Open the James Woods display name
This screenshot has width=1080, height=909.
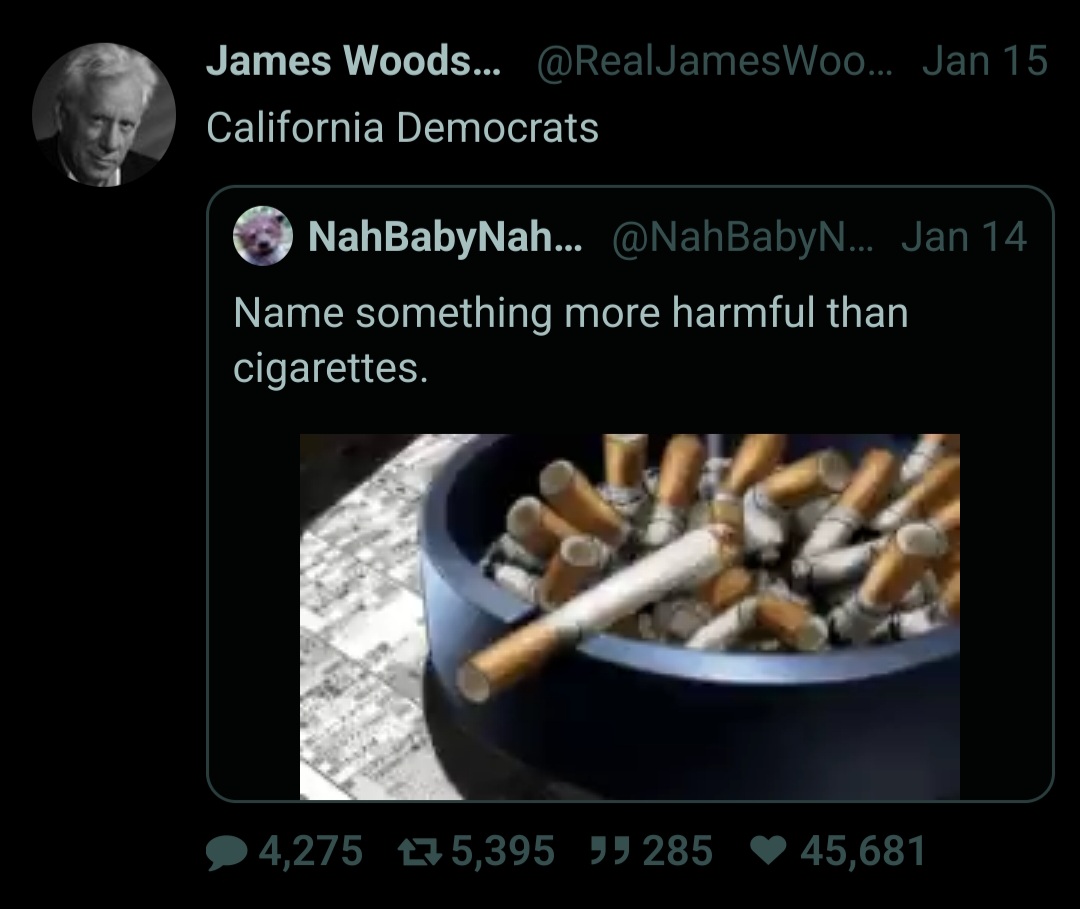tap(353, 60)
